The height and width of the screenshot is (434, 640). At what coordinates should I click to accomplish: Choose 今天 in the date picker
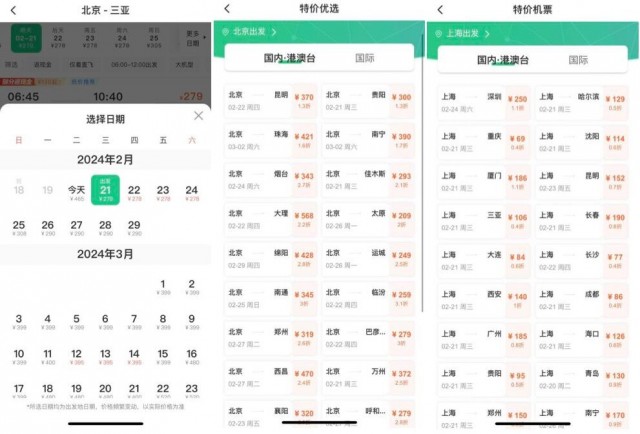(76, 192)
